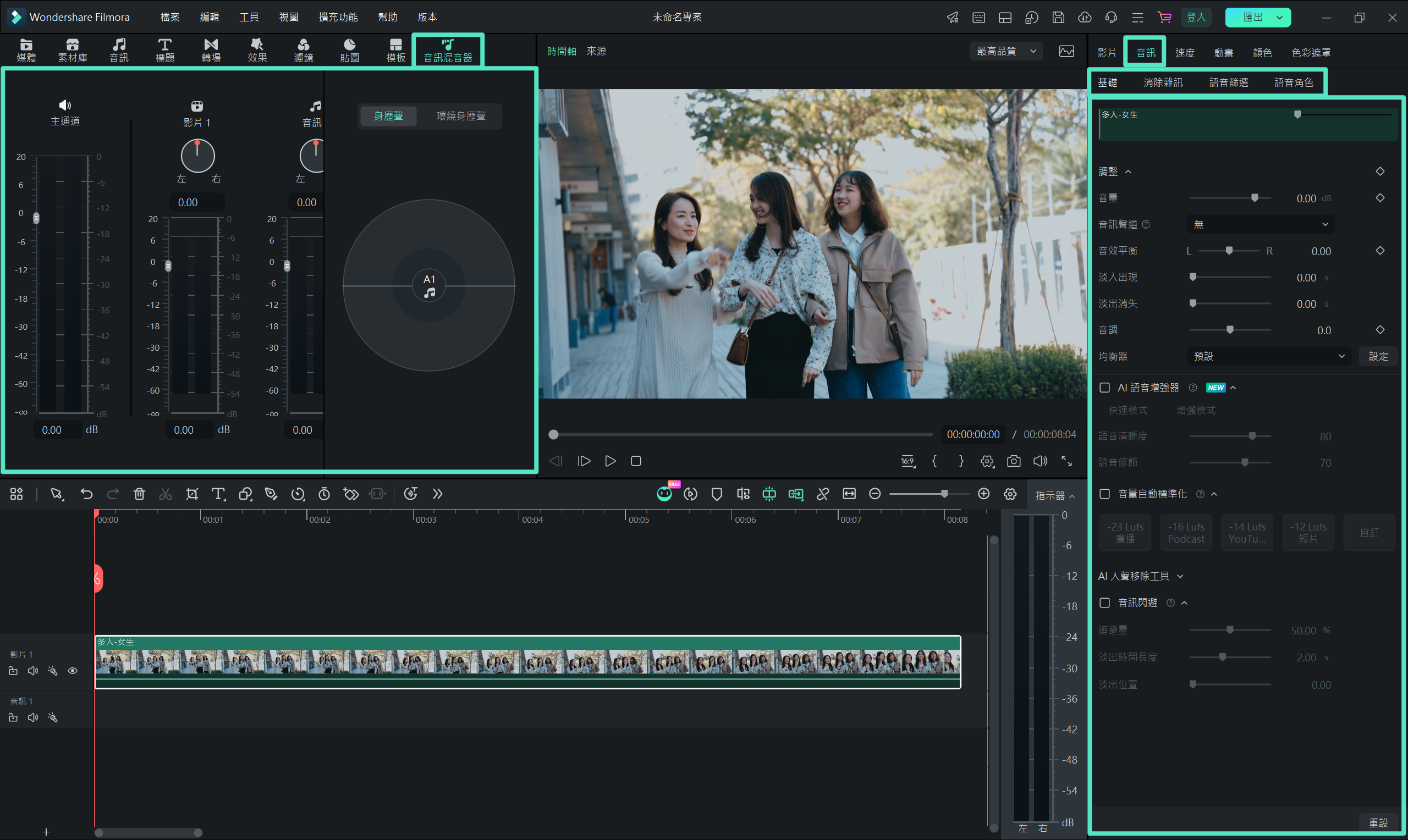
Task: Open the 檔案 menu
Action: (x=170, y=18)
